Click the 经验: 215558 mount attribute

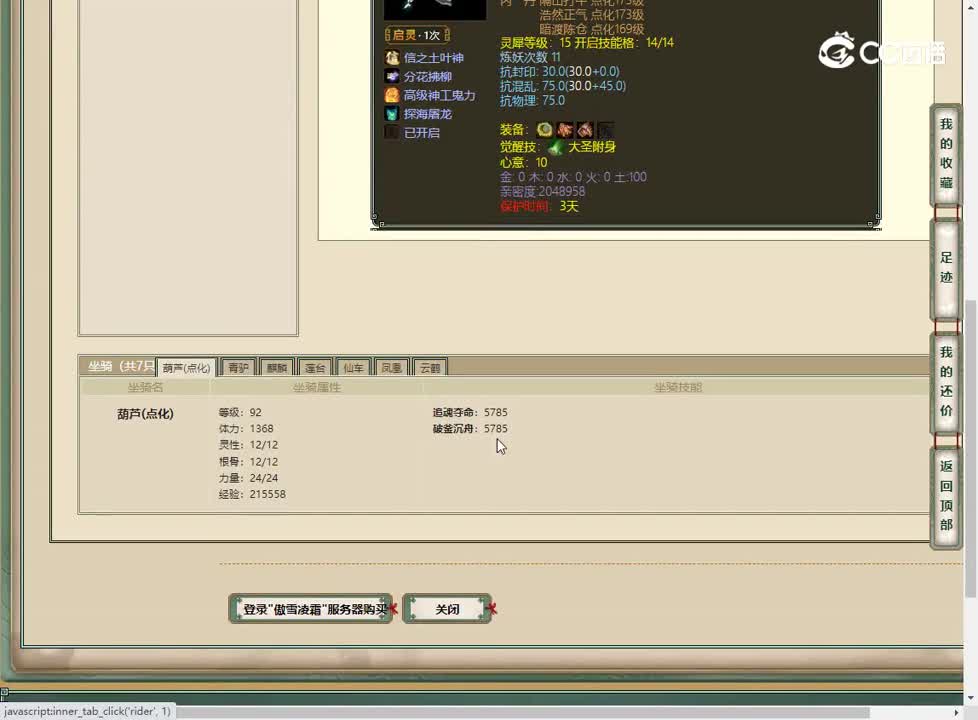pyautogui.click(x=252, y=494)
